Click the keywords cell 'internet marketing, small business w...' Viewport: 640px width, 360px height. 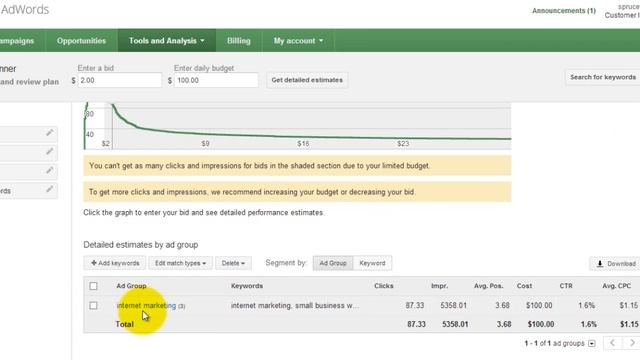pos(295,305)
